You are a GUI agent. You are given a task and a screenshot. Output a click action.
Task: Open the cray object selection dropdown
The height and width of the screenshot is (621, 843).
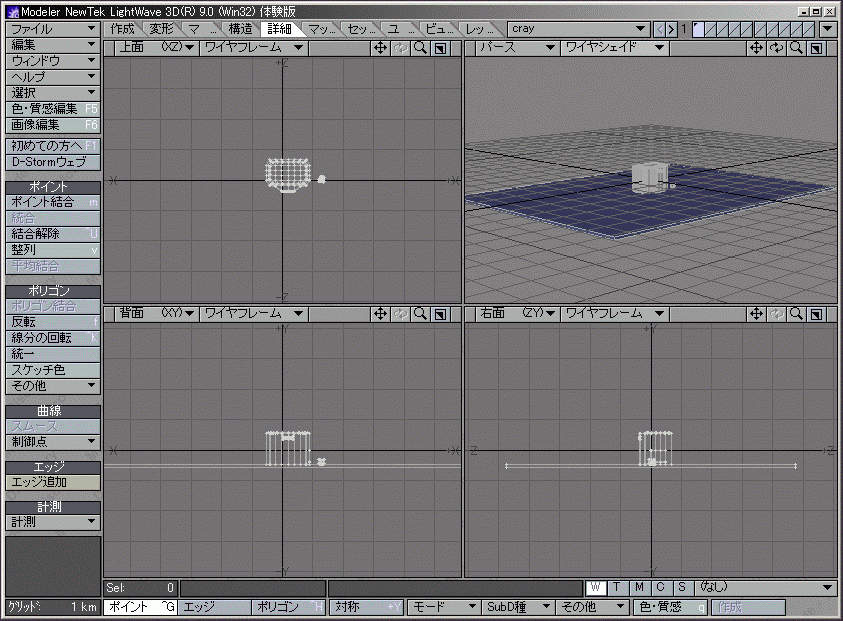[x=578, y=29]
